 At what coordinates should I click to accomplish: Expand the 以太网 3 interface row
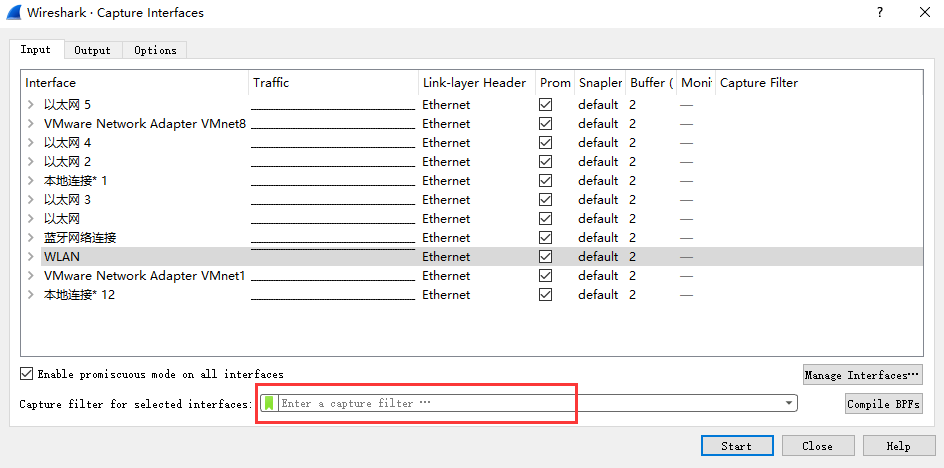pyautogui.click(x=31, y=199)
